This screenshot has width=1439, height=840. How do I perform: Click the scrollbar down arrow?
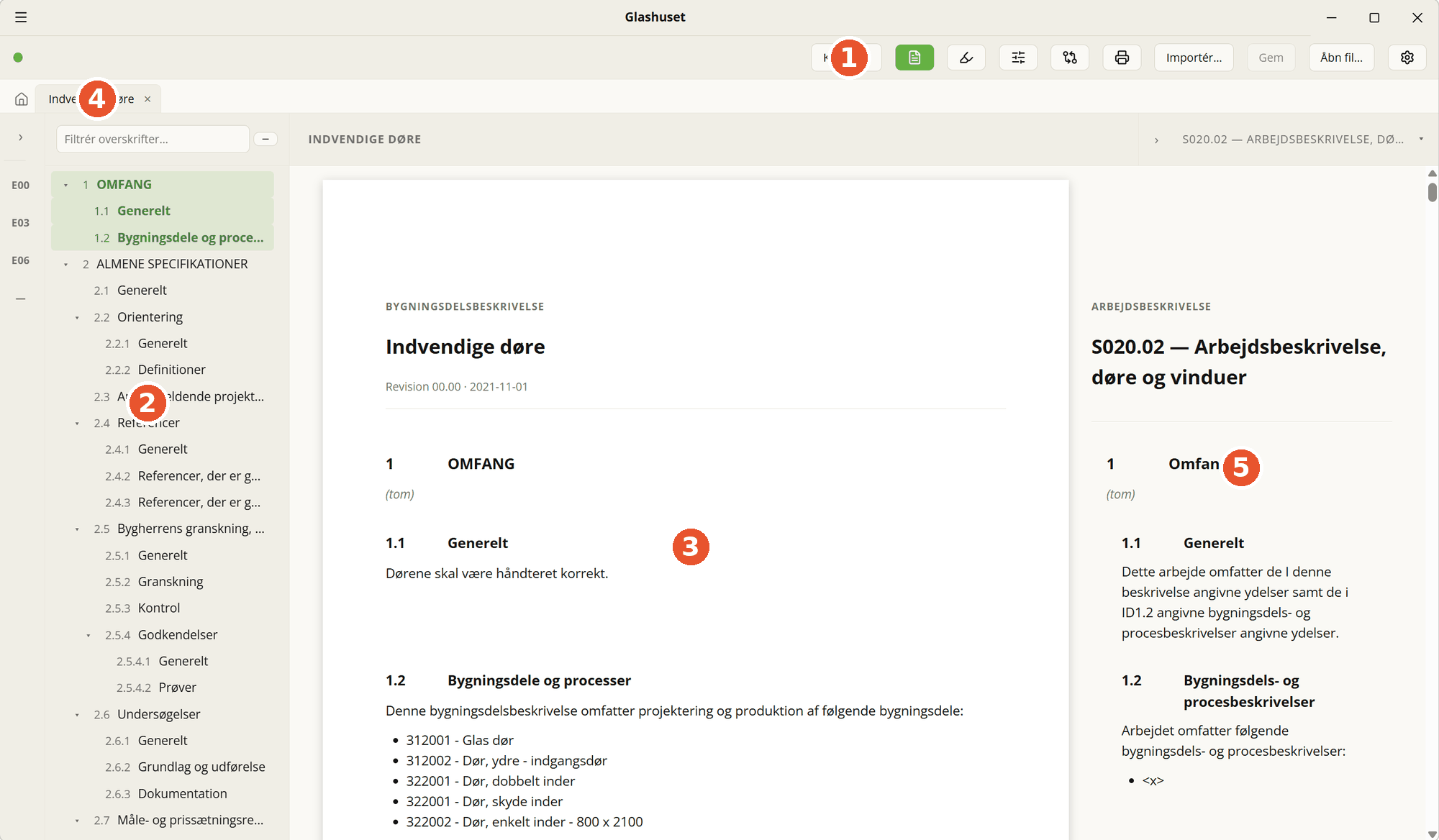point(1432,834)
